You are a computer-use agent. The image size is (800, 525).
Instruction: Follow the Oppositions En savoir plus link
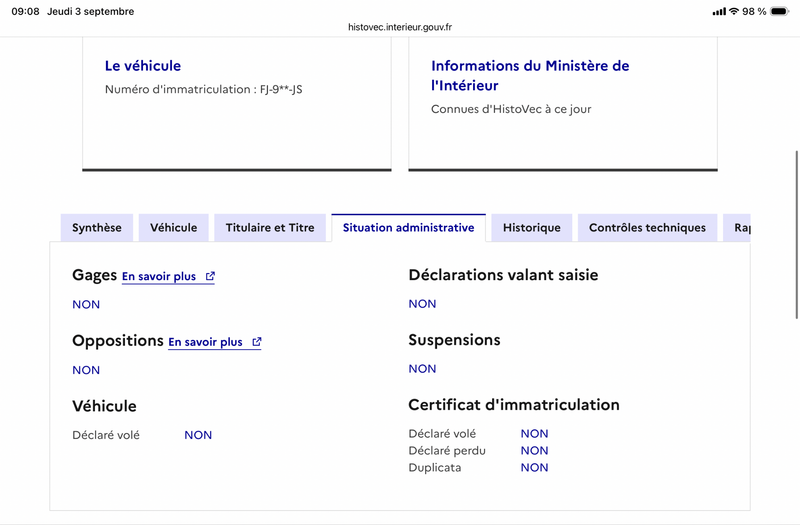[205, 342]
